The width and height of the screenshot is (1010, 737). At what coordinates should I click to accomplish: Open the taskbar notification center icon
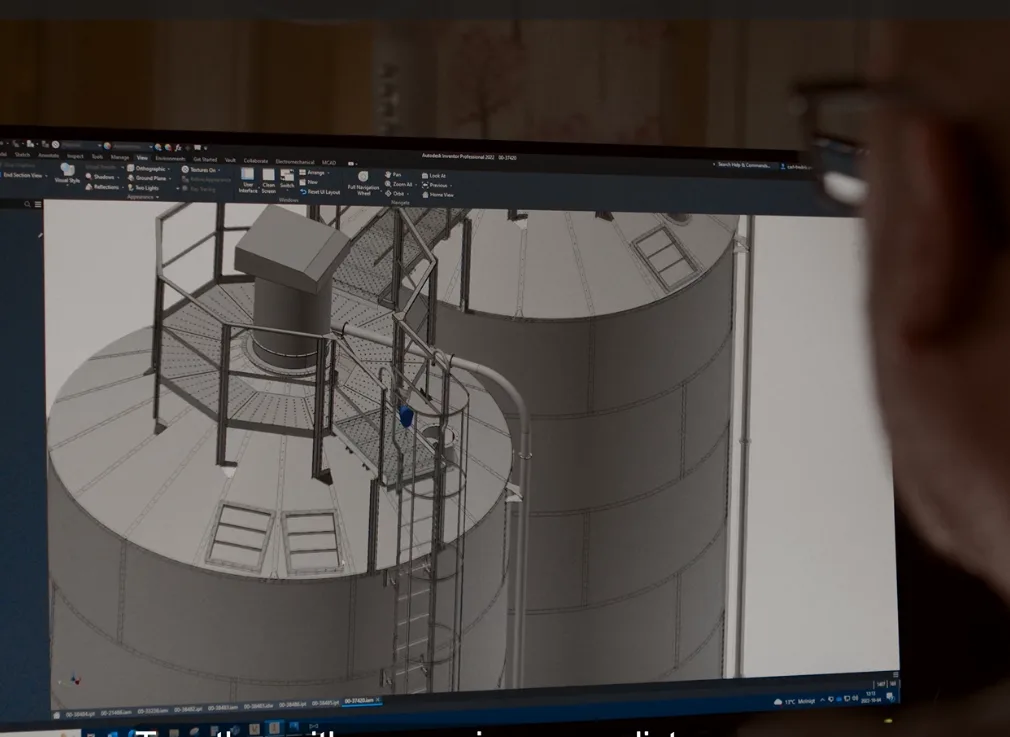[890, 696]
